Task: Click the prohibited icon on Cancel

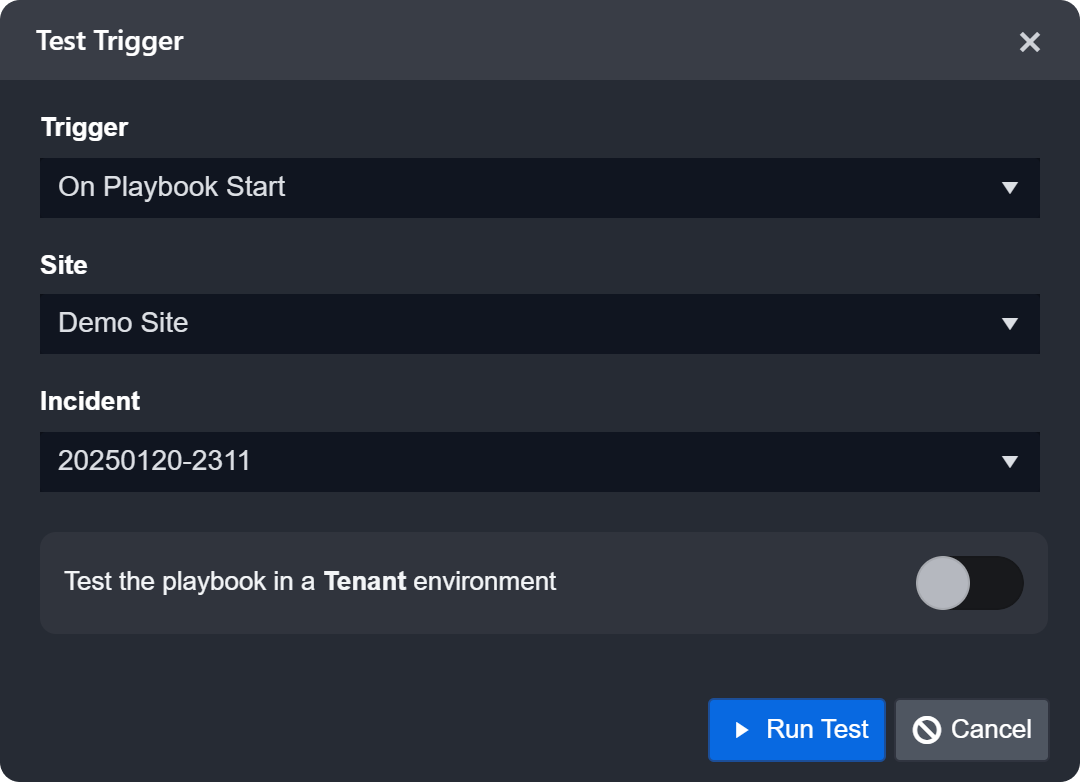Action: click(927, 730)
